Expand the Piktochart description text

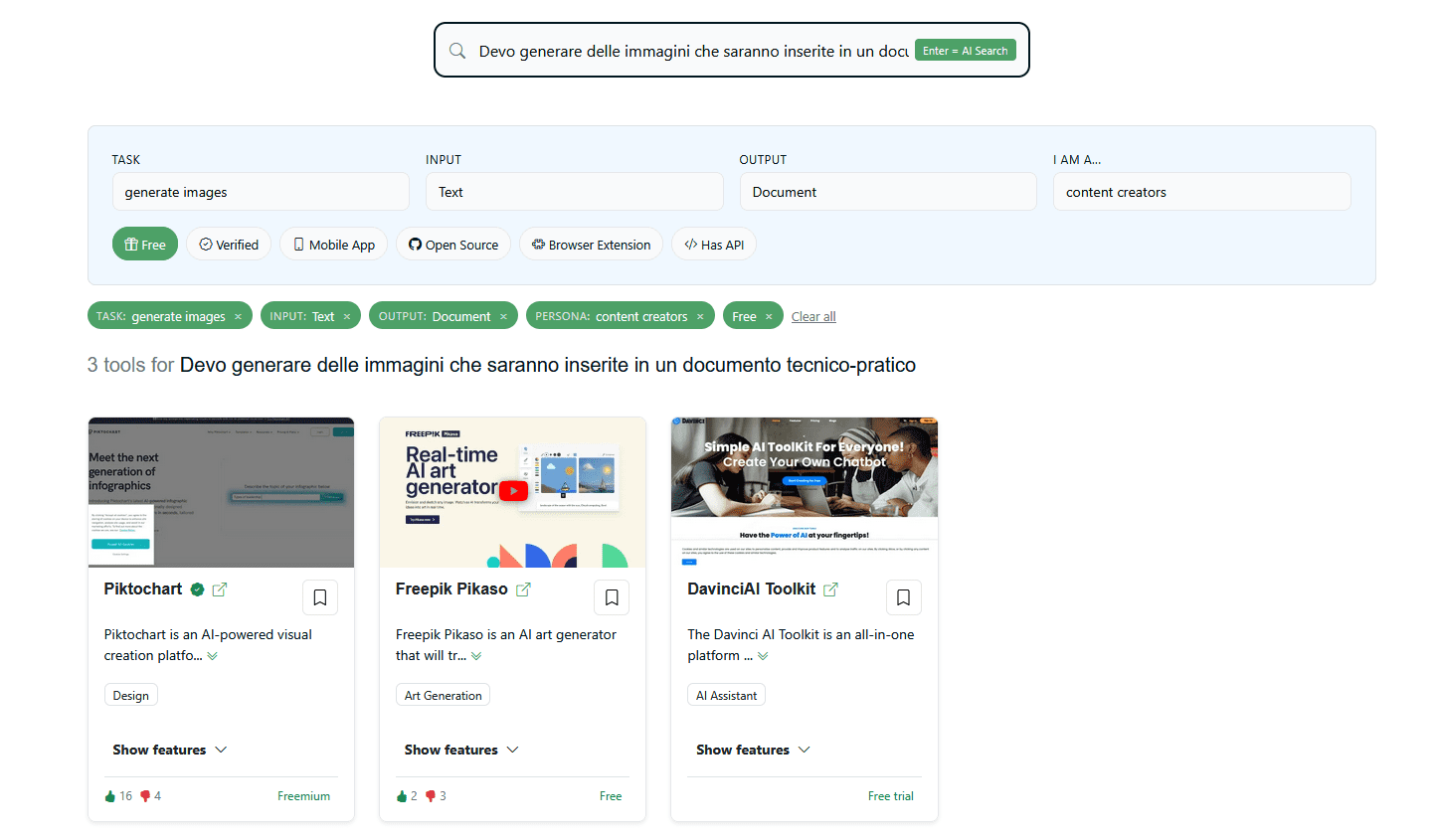(212, 656)
